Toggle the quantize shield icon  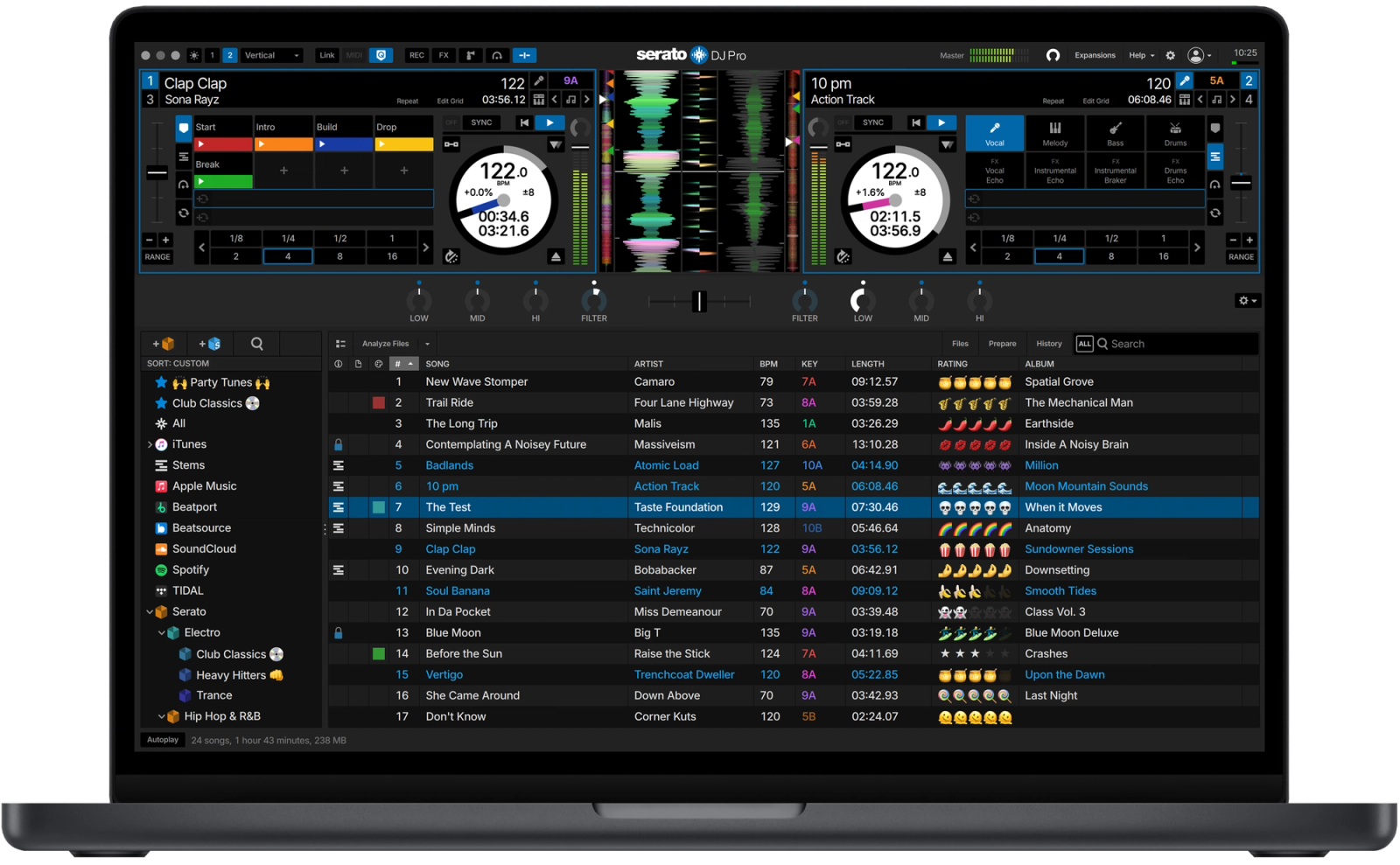tap(381, 55)
